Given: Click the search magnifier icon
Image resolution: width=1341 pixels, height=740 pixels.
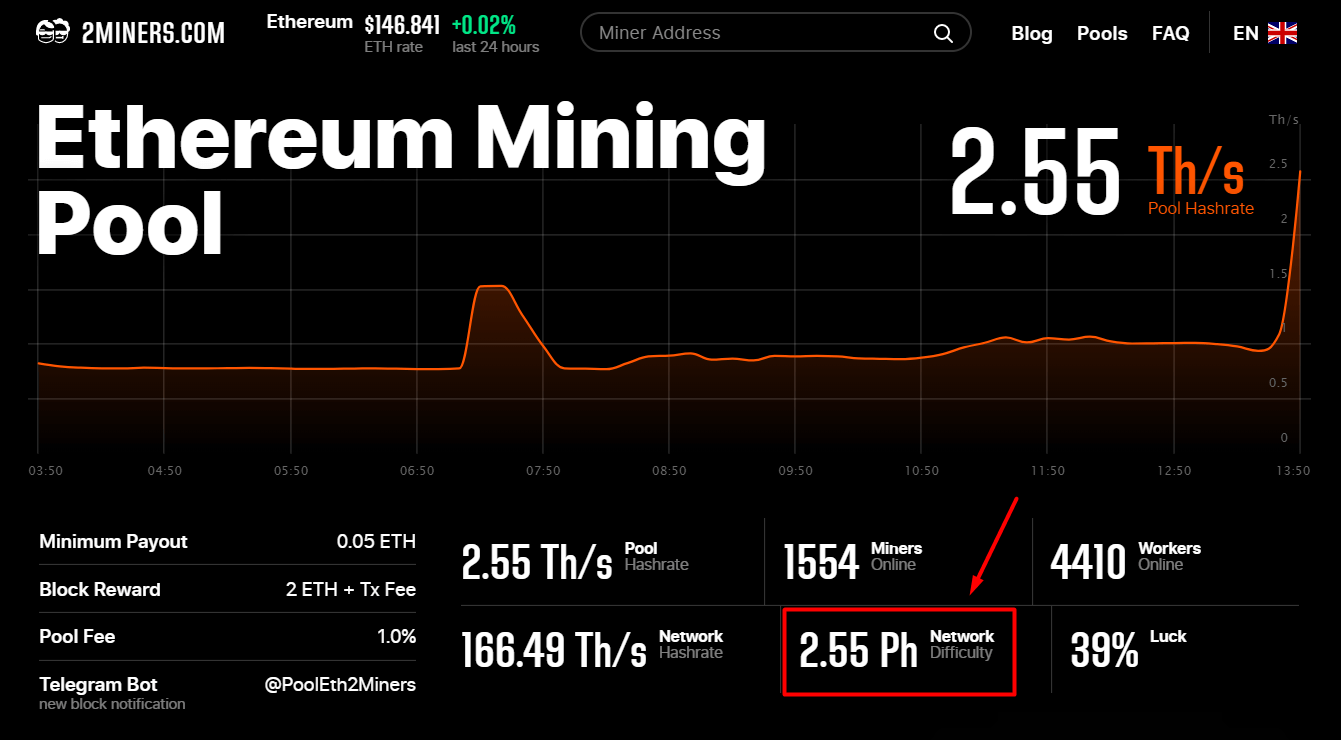Looking at the screenshot, I should (x=943, y=33).
